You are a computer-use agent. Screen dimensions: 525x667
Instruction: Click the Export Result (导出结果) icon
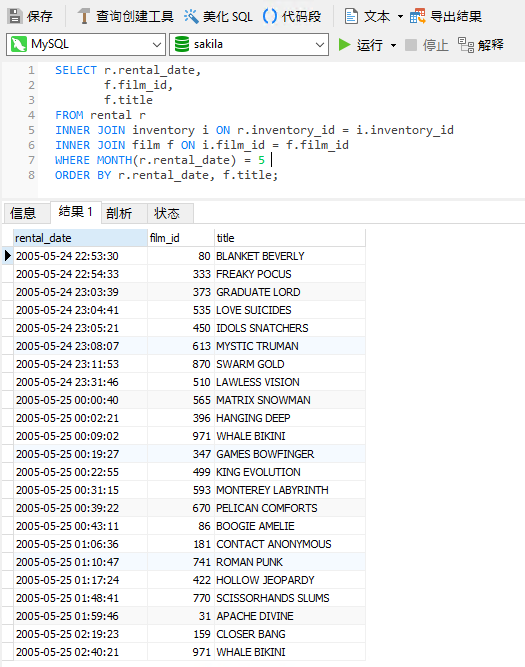click(417, 16)
